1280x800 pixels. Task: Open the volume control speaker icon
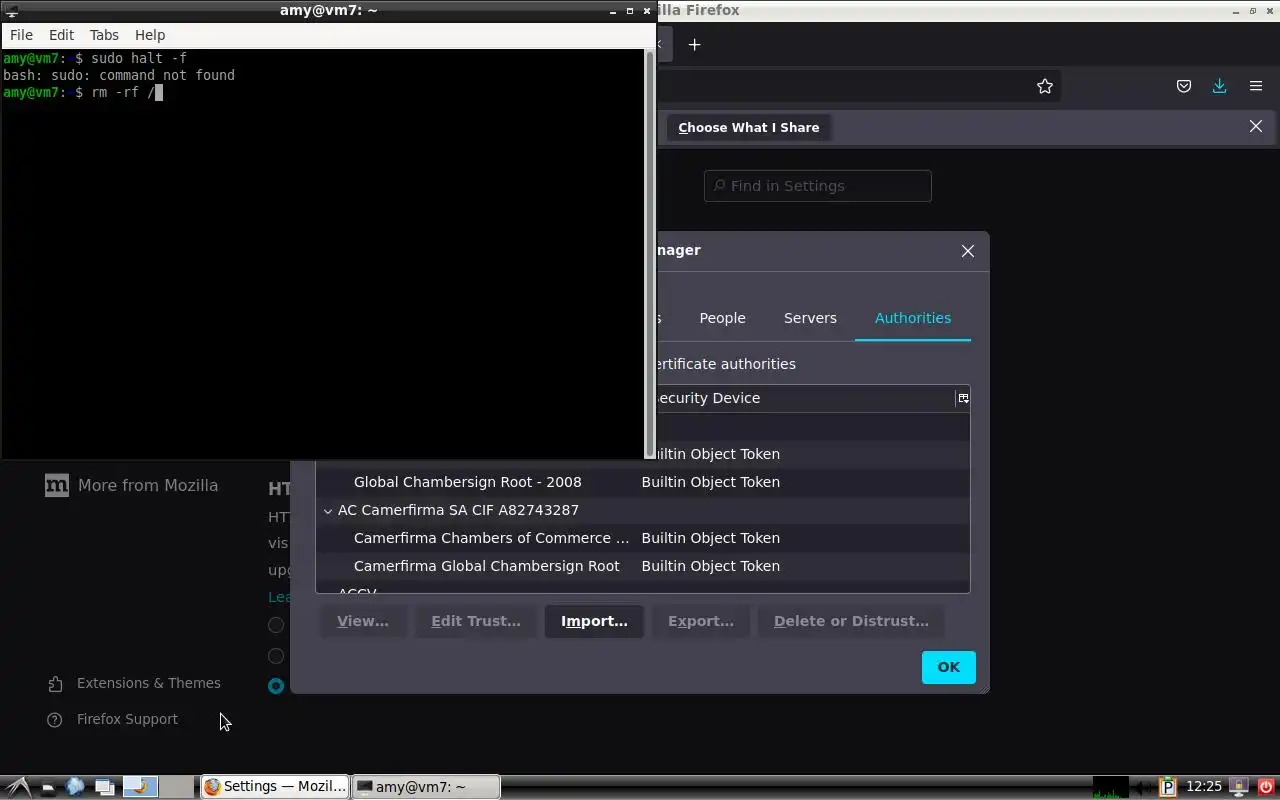pyautogui.click(x=1142, y=788)
